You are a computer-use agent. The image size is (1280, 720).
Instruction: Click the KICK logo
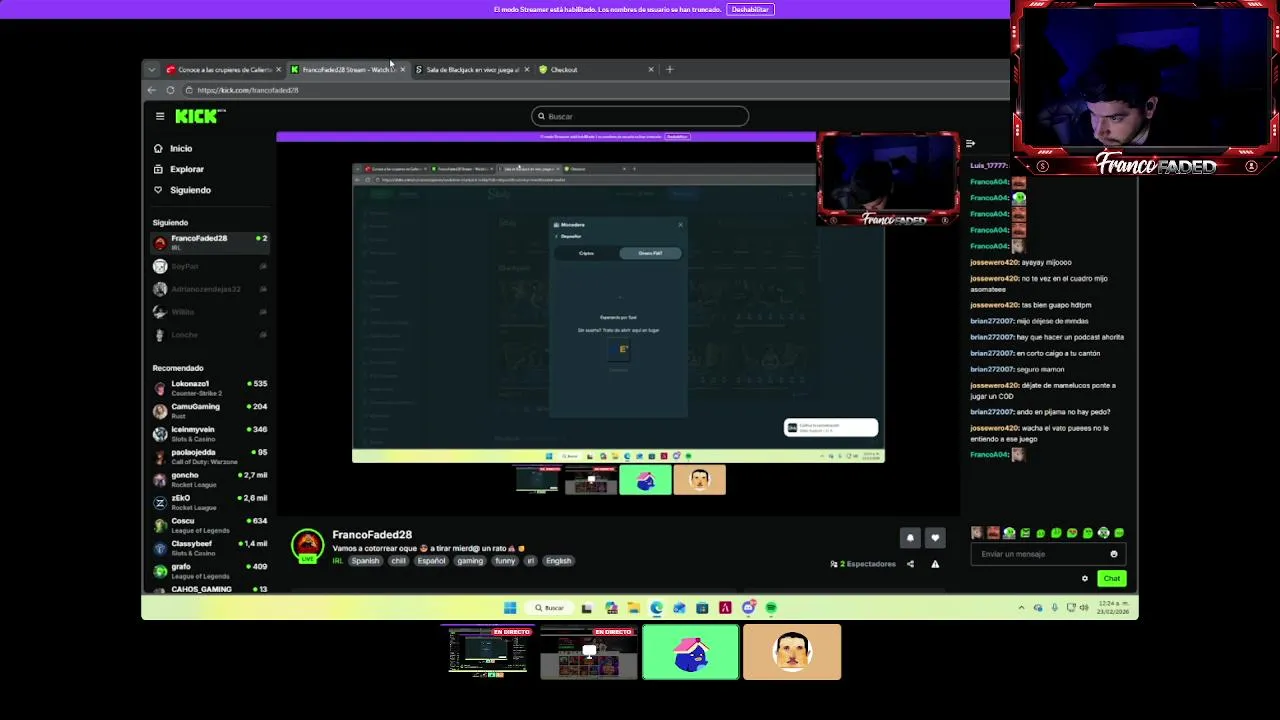pyautogui.click(x=200, y=116)
